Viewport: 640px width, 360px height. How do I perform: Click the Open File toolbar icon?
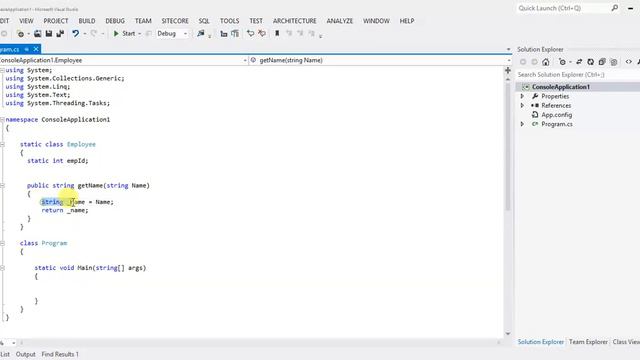pyautogui.click(x=38, y=33)
